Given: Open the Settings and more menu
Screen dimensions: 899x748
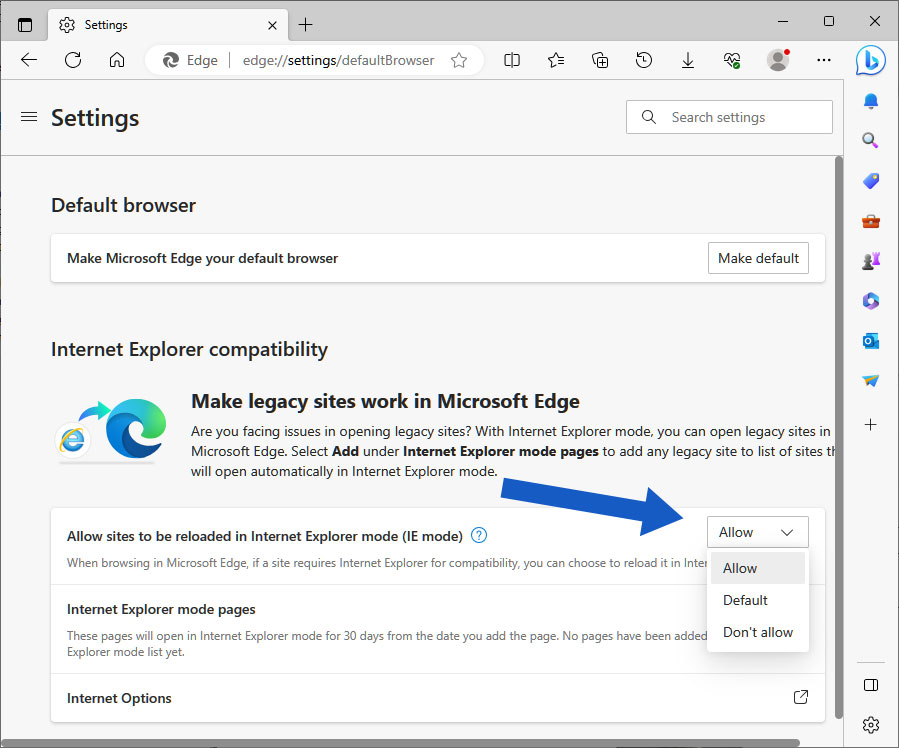Looking at the screenshot, I should (x=824, y=60).
